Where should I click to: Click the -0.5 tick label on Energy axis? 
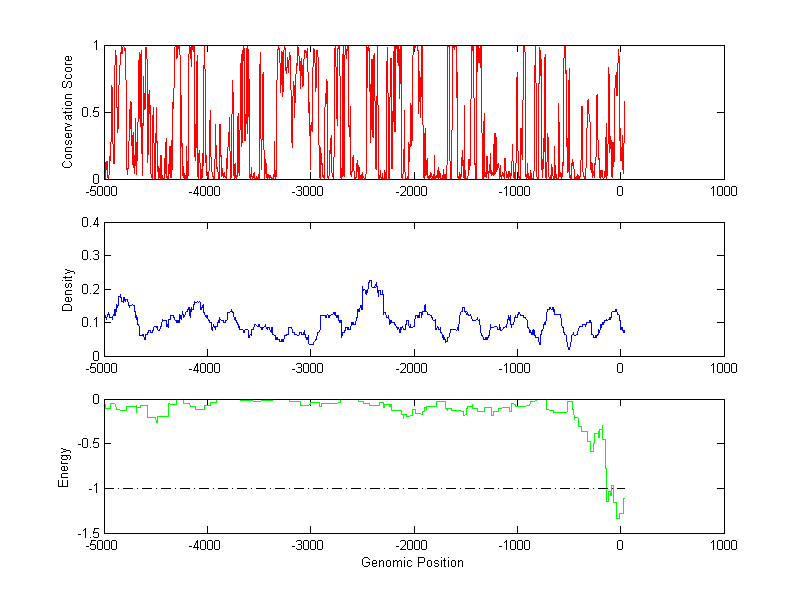click(88, 444)
